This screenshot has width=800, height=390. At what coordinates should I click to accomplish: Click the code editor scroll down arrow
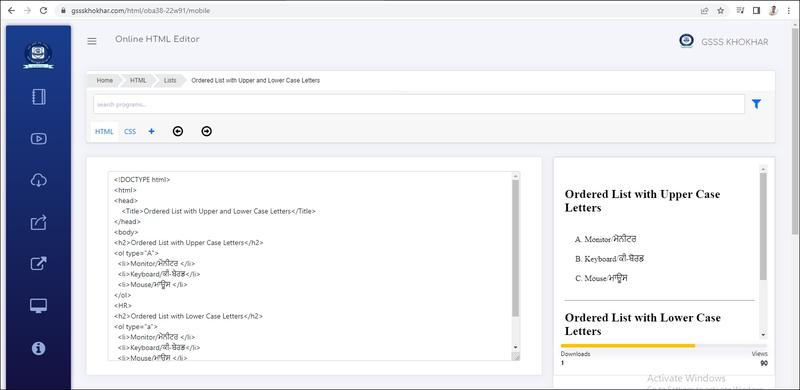pos(516,347)
